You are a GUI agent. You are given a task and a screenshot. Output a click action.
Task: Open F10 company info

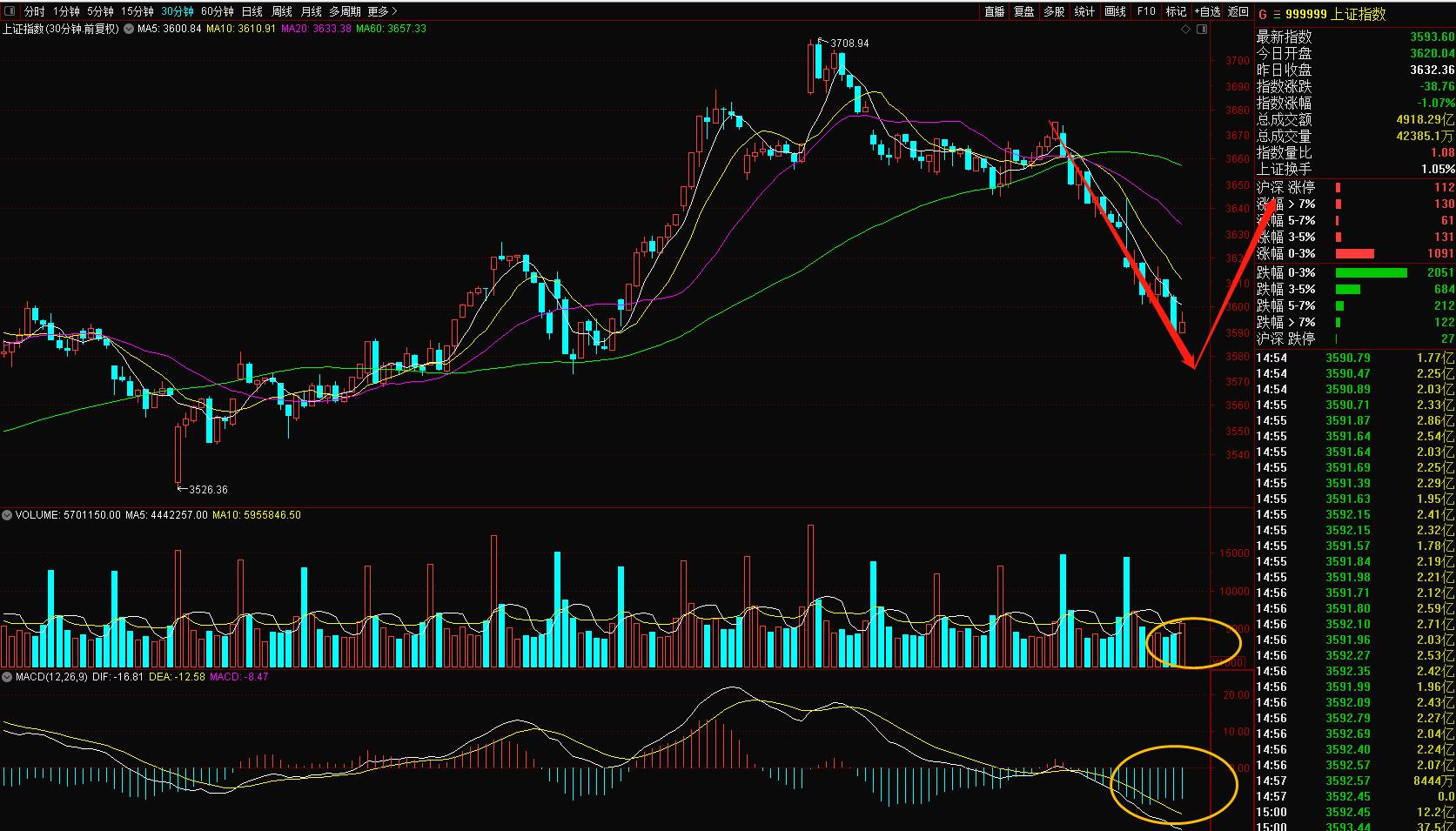[1146, 11]
